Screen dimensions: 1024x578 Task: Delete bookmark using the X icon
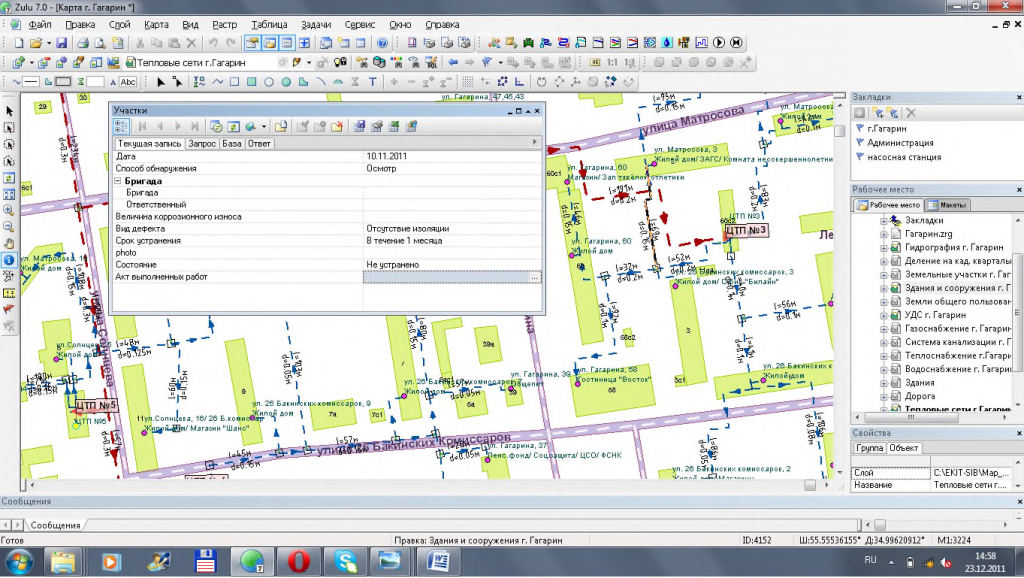pyautogui.click(x=911, y=114)
